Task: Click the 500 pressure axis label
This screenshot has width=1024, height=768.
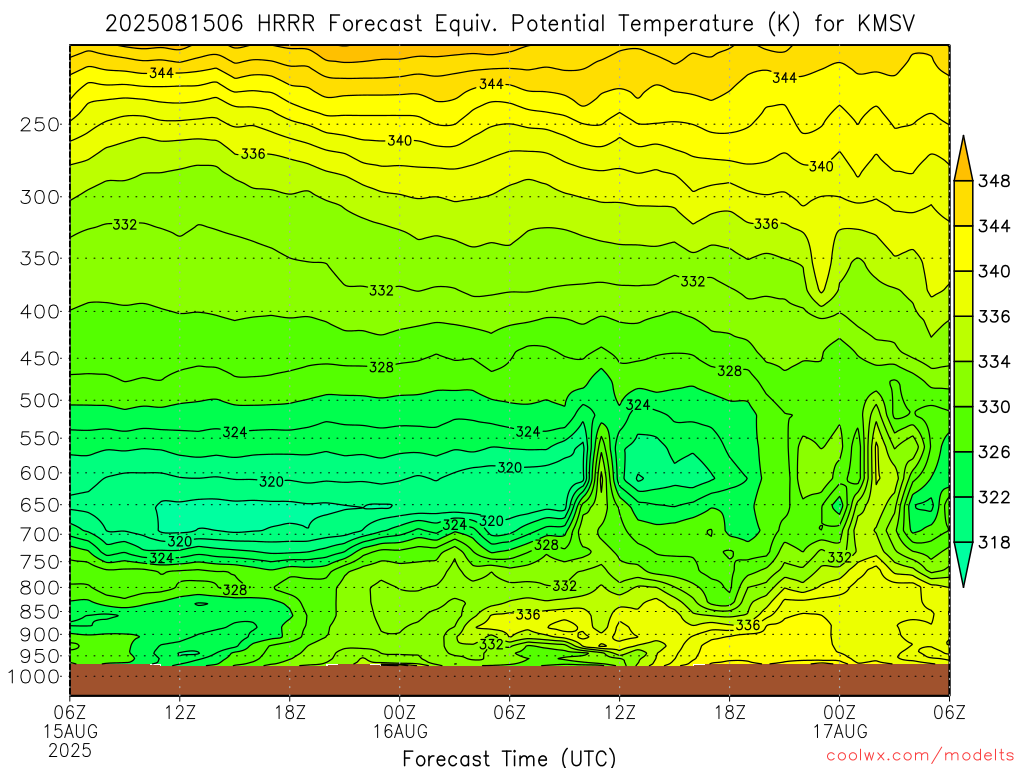Action: click(40, 400)
